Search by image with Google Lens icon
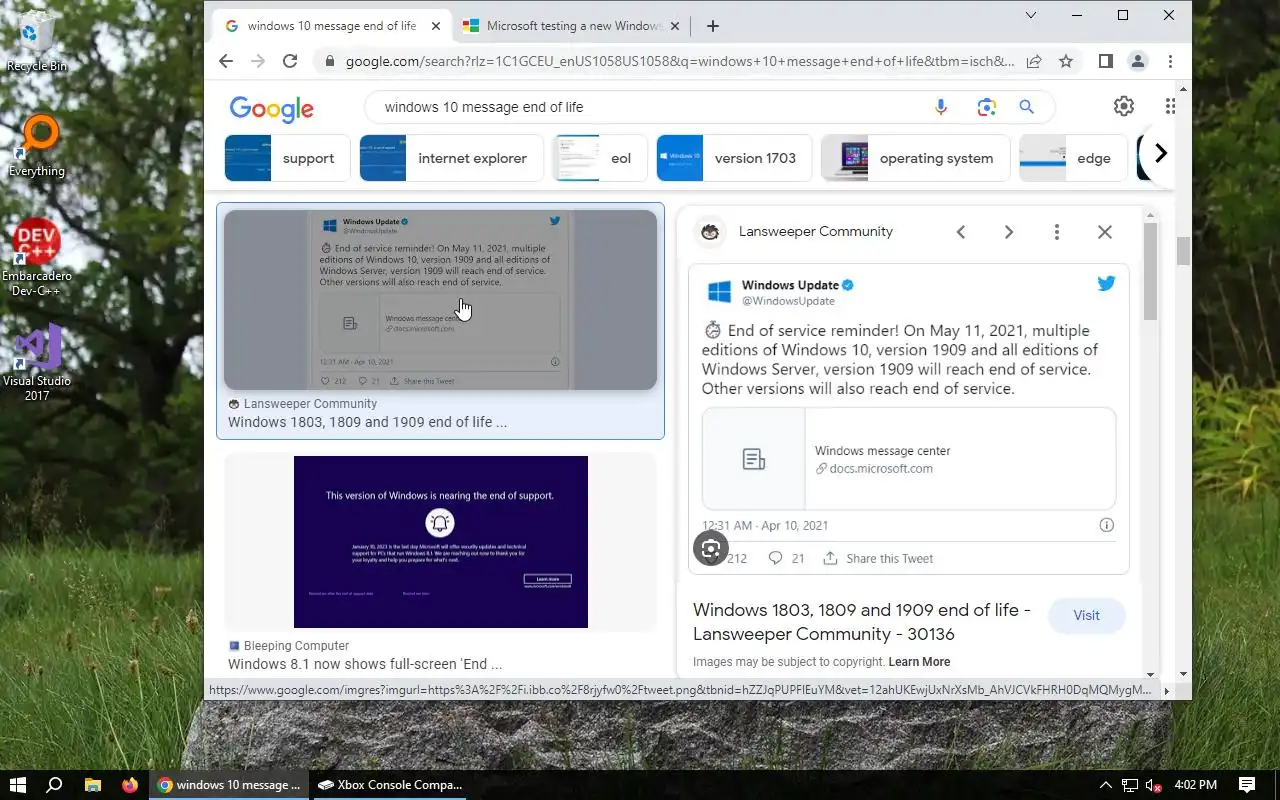This screenshot has height=800, width=1280. 986,107
